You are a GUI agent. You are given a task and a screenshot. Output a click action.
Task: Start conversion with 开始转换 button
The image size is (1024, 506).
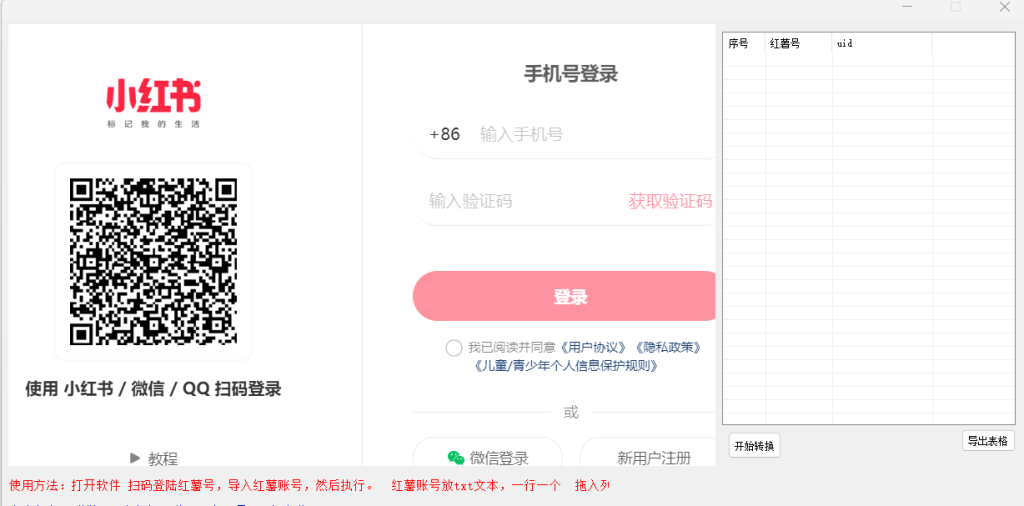(754, 446)
